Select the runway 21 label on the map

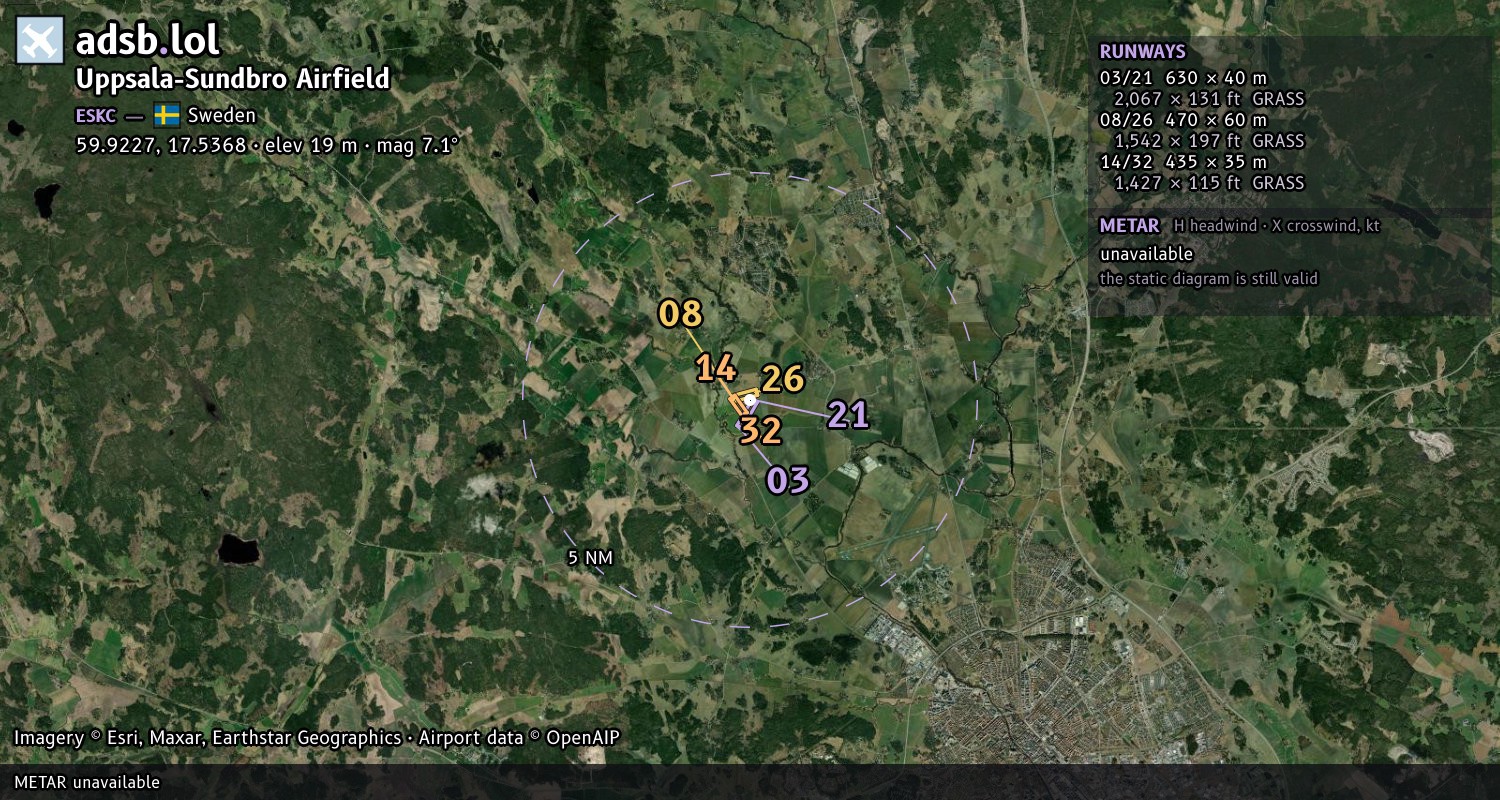[x=848, y=414]
